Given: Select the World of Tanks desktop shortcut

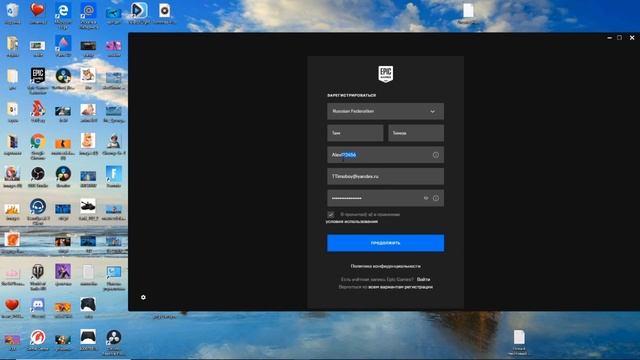Looking at the screenshot, I should [x=38, y=277].
